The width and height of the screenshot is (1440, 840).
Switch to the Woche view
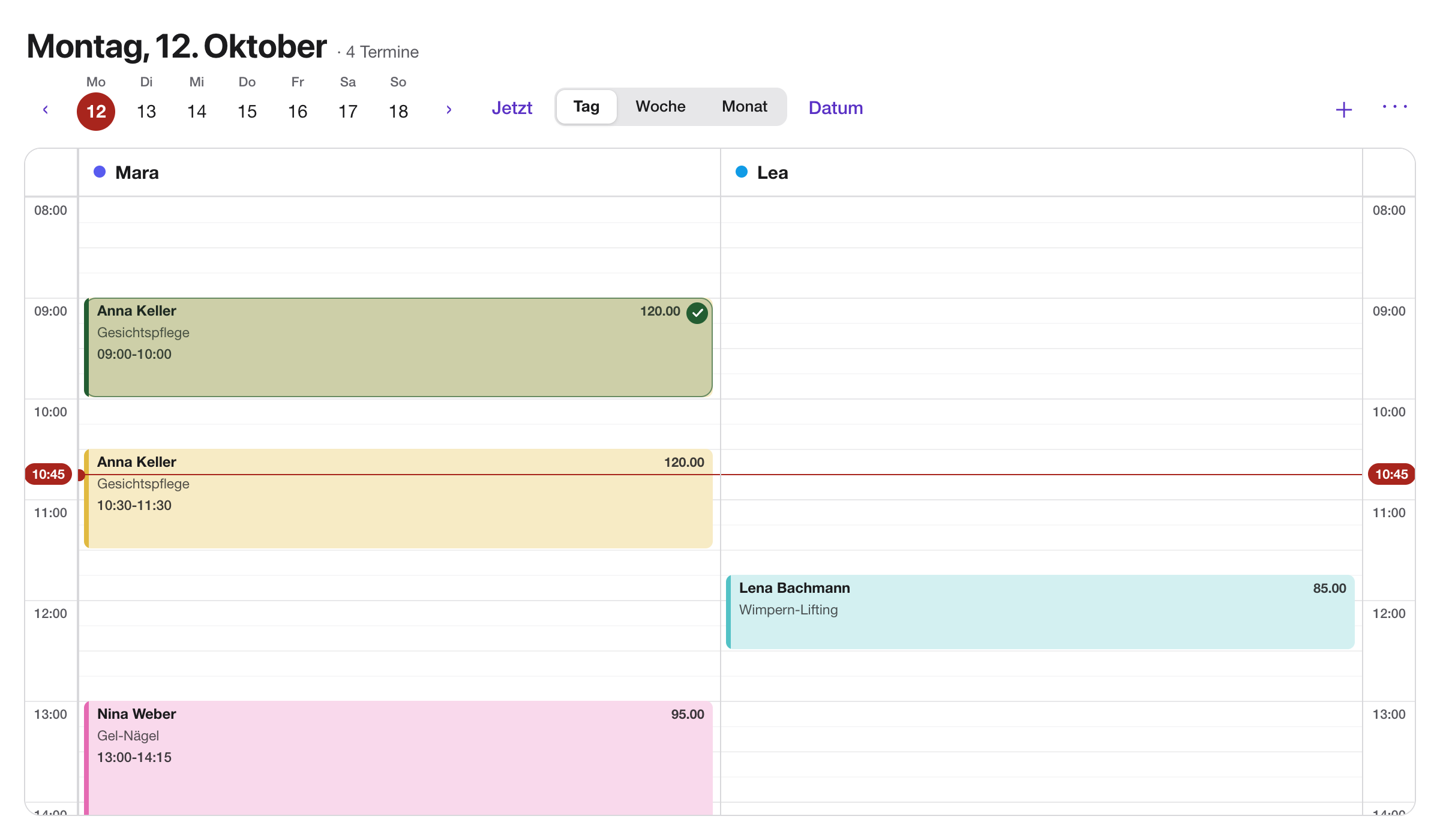coord(661,107)
